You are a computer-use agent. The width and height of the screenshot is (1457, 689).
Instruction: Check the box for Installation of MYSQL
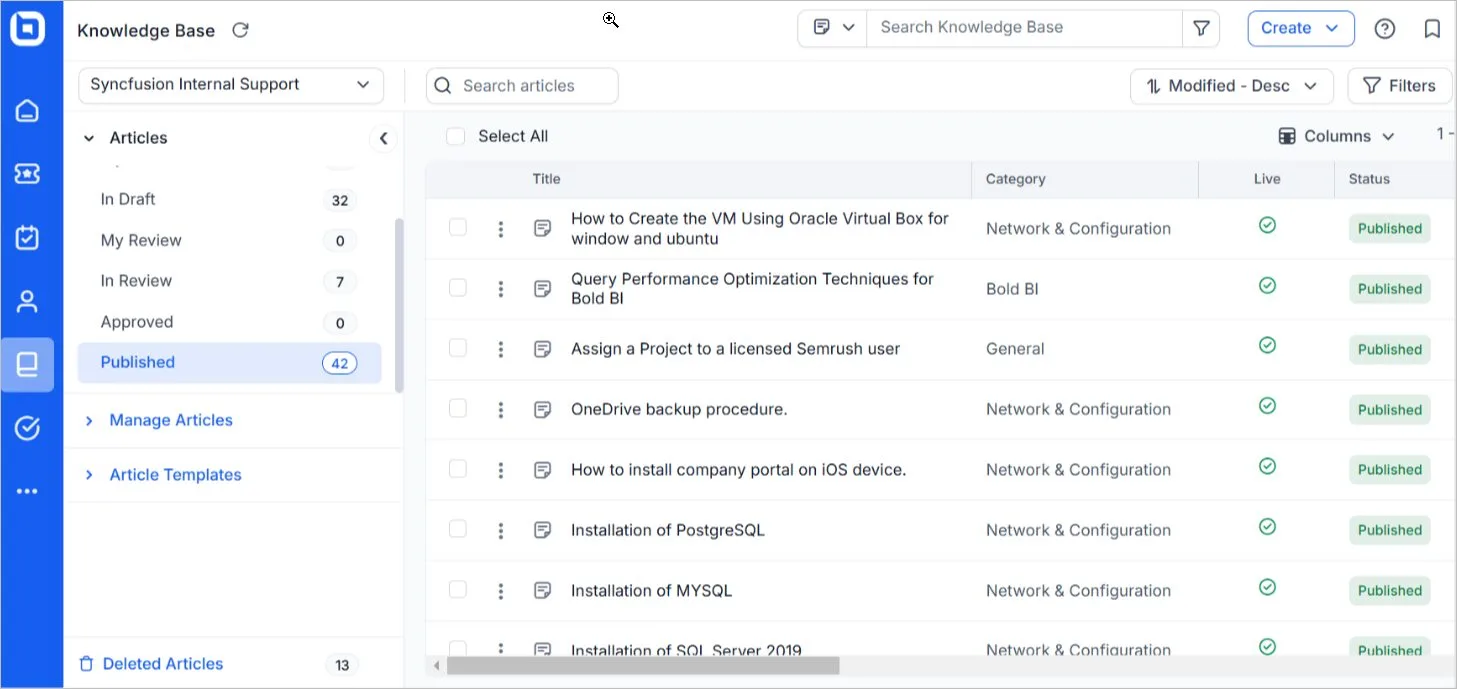tap(458, 590)
